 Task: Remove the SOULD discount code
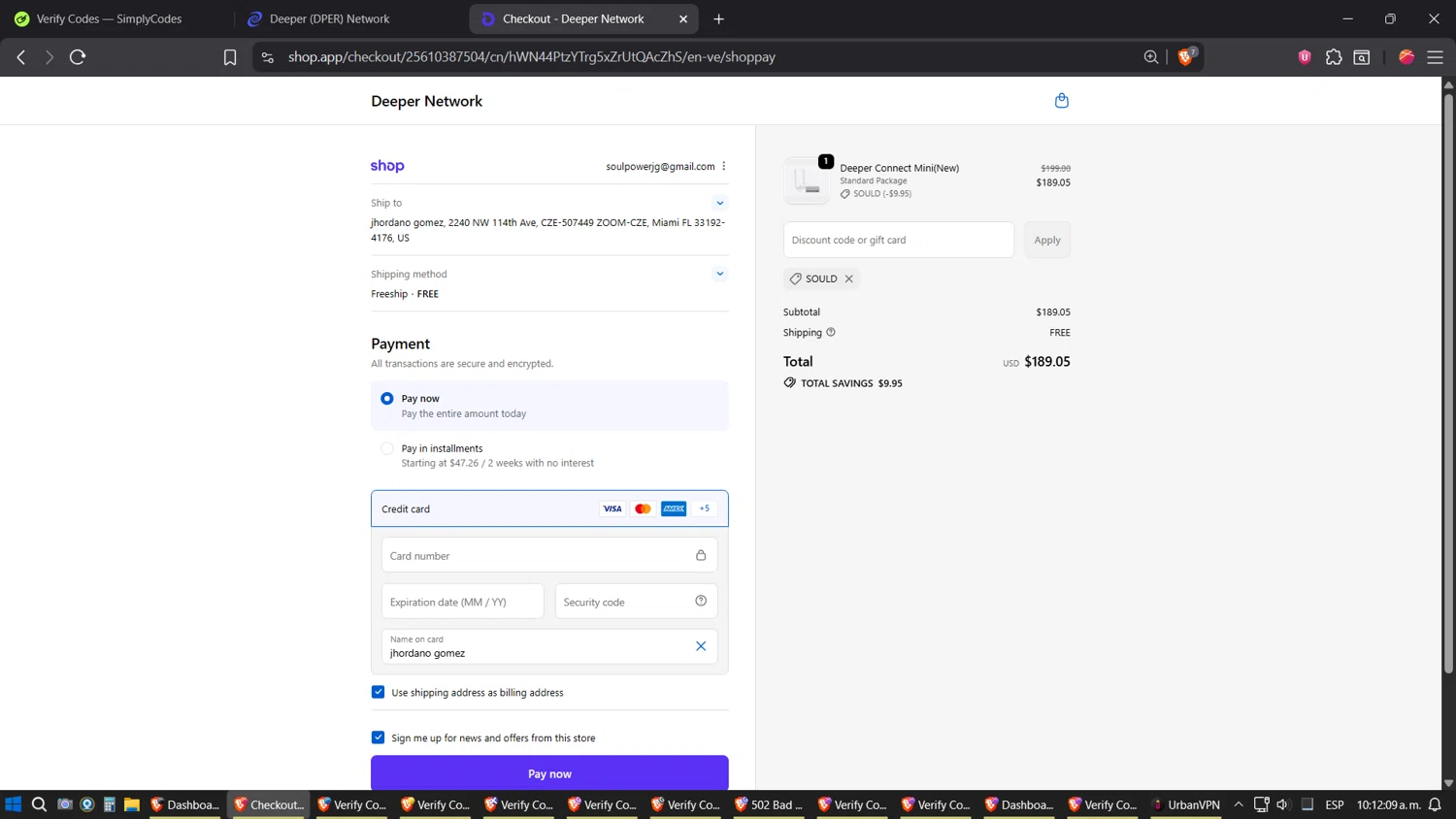coord(848,278)
